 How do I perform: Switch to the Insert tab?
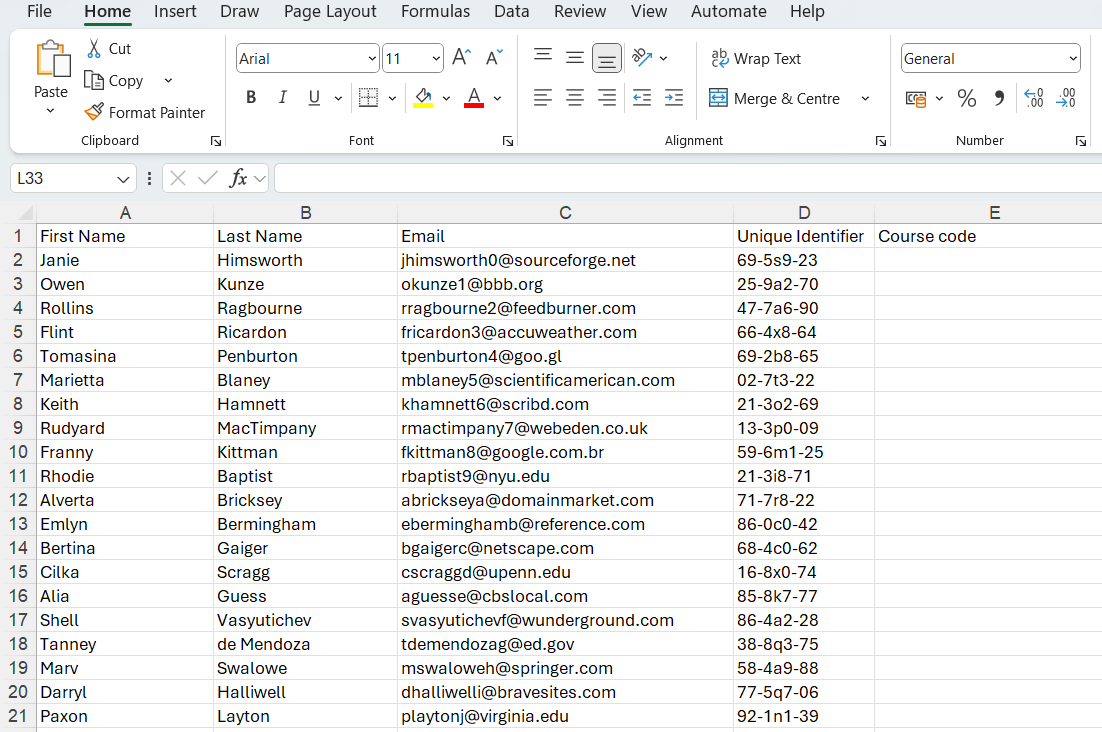click(175, 11)
